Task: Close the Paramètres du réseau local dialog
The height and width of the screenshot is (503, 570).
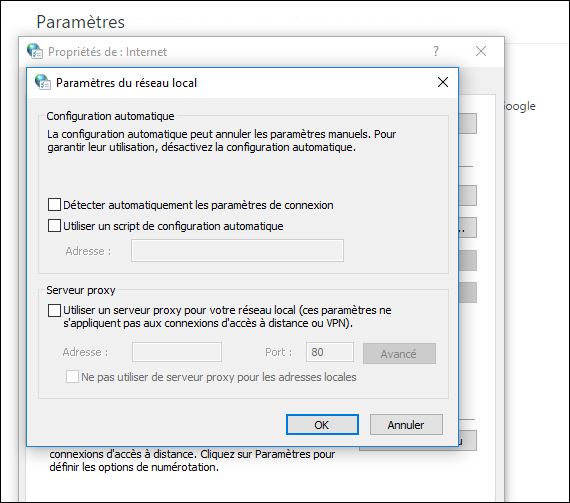Action: (442, 82)
